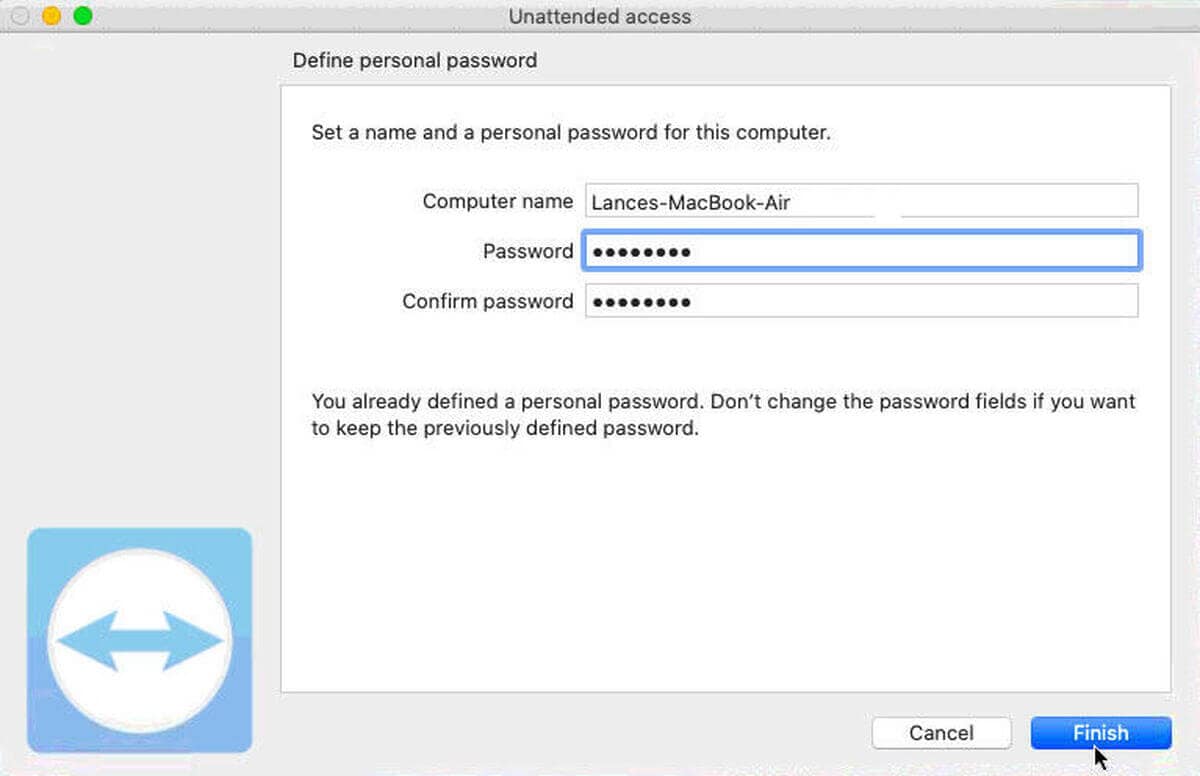Click the "Password" field label

coord(527,251)
